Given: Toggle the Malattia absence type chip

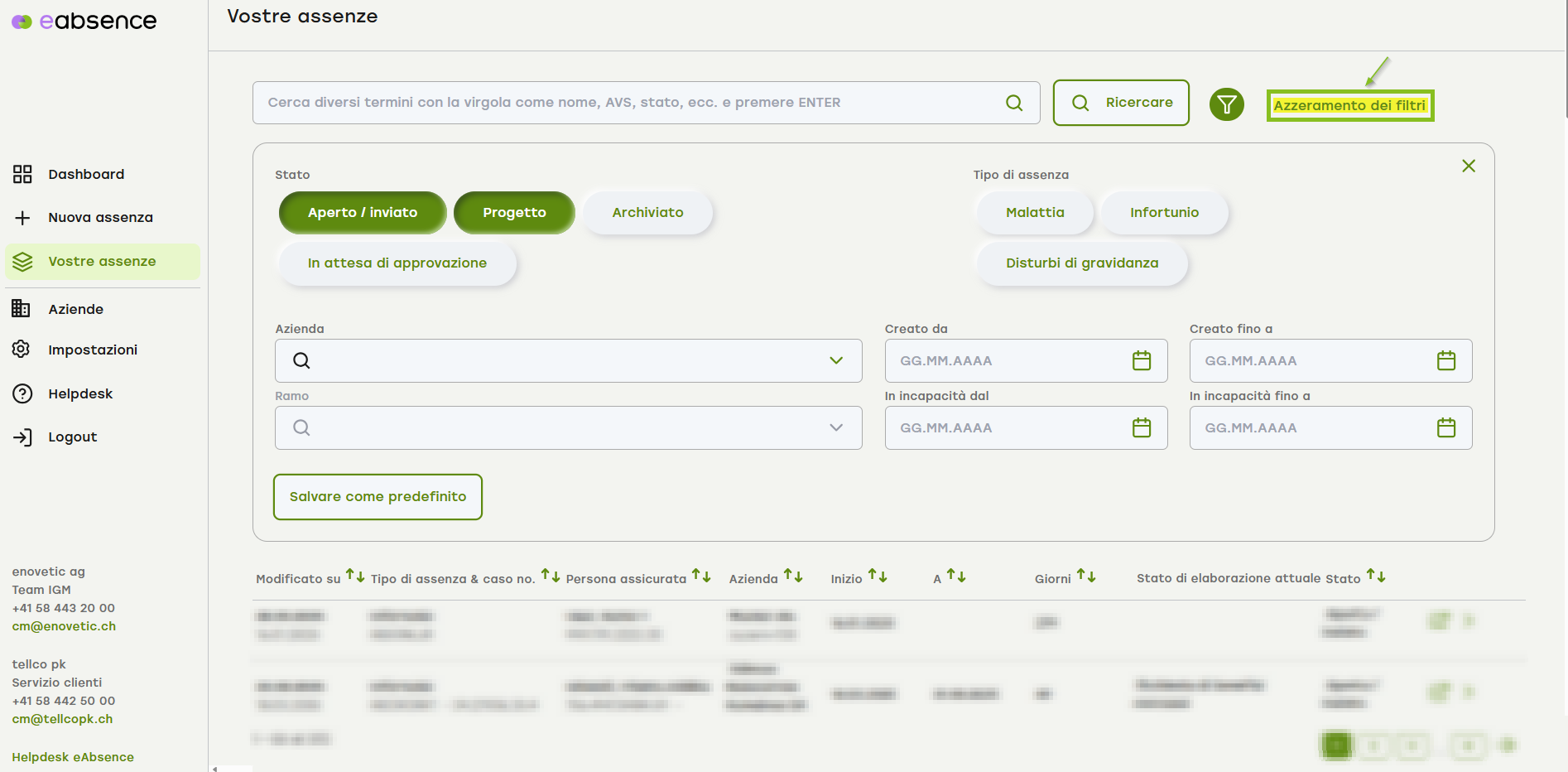Looking at the screenshot, I should click(1034, 213).
